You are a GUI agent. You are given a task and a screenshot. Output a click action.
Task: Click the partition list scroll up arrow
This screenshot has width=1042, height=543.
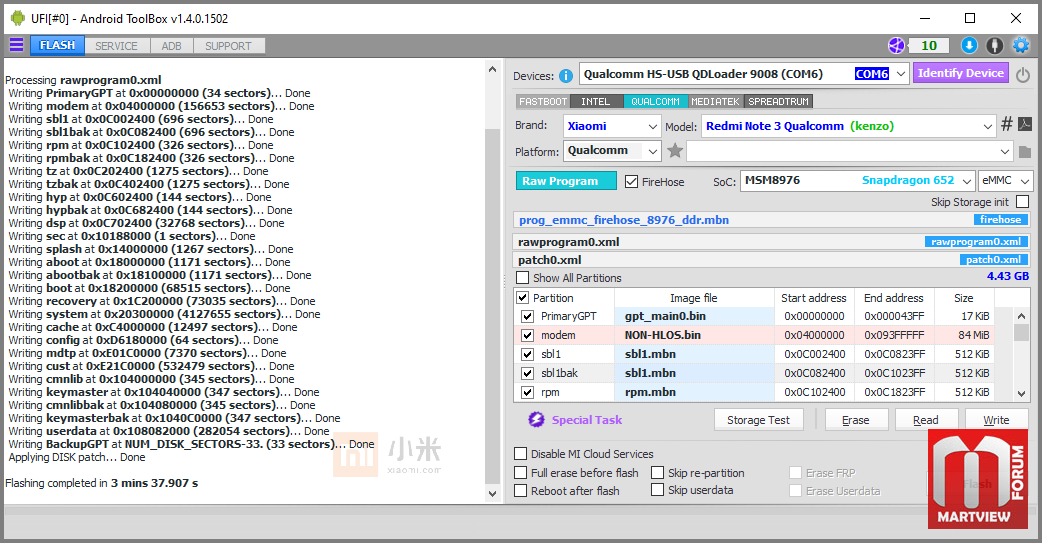1021,316
